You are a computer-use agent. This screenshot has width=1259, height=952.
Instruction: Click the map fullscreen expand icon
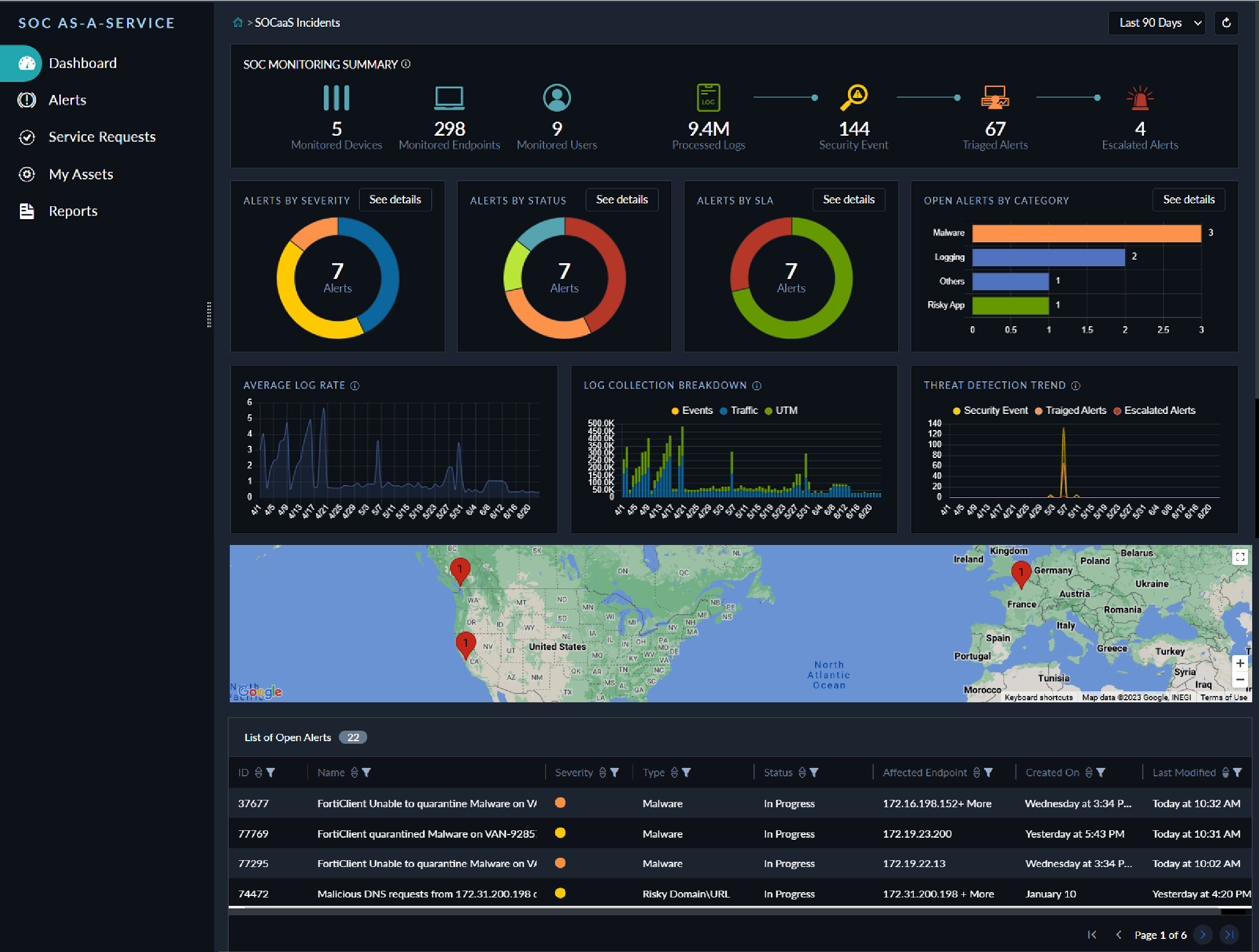[1240, 557]
